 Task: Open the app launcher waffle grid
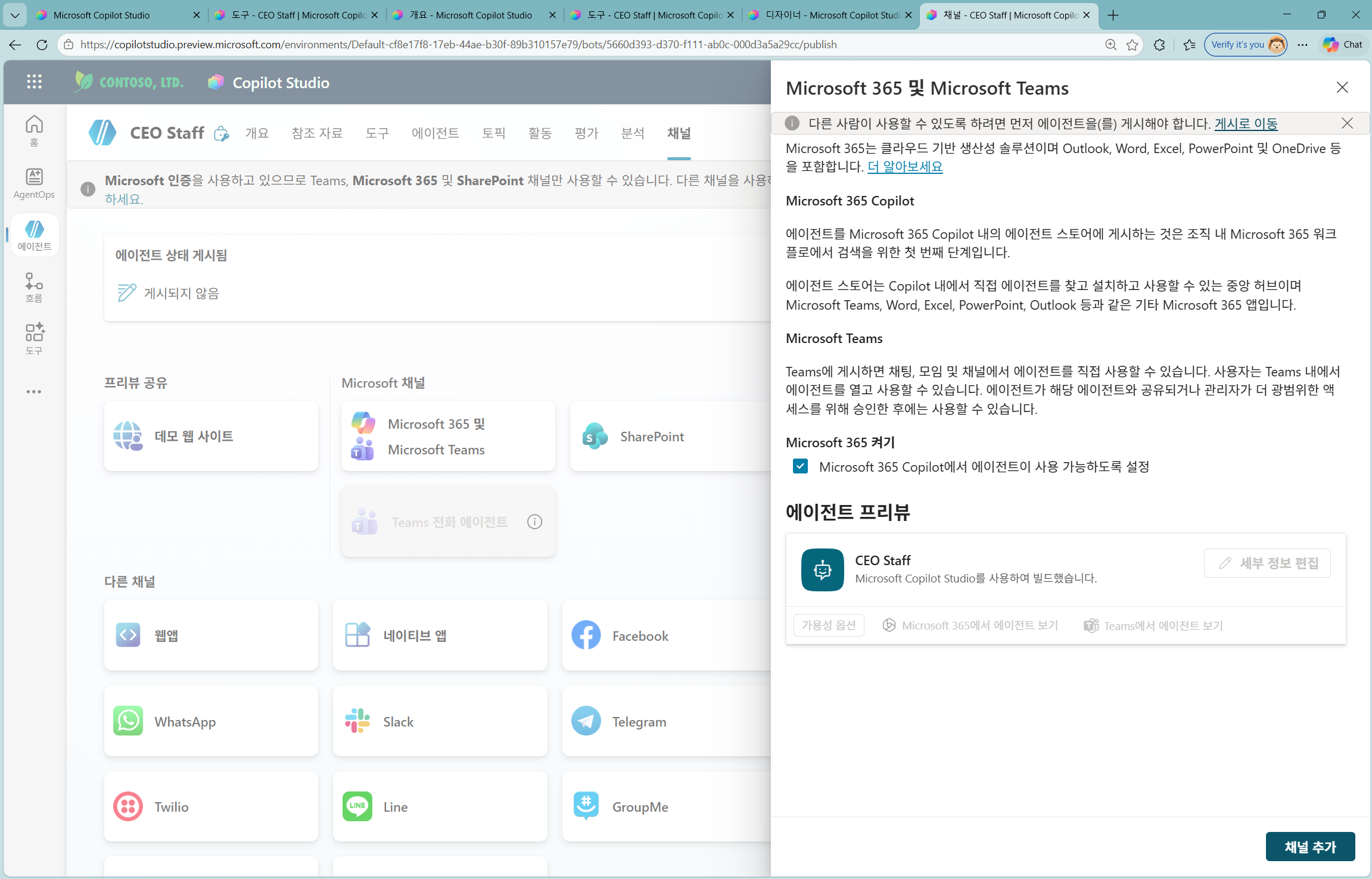pyautogui.click(x=35, y=82)
